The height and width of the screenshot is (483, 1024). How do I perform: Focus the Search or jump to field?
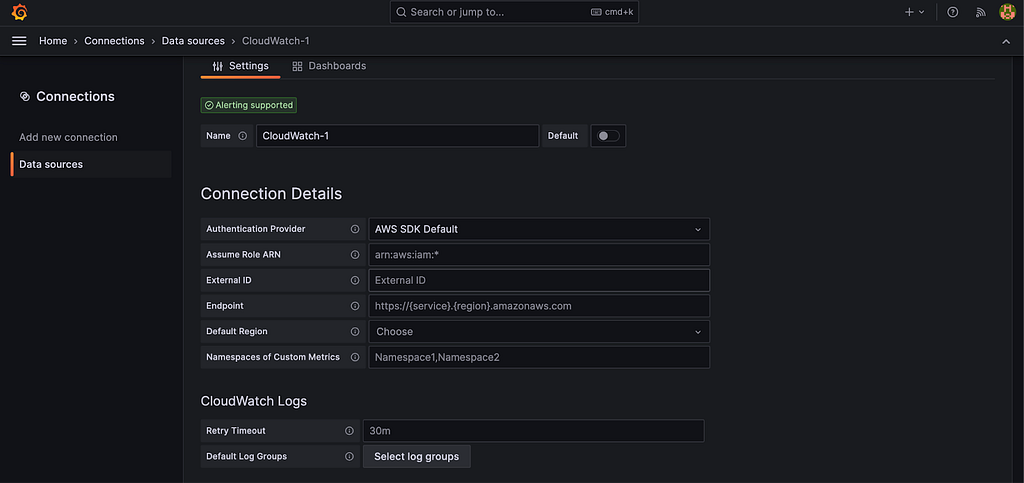(515, 12)
